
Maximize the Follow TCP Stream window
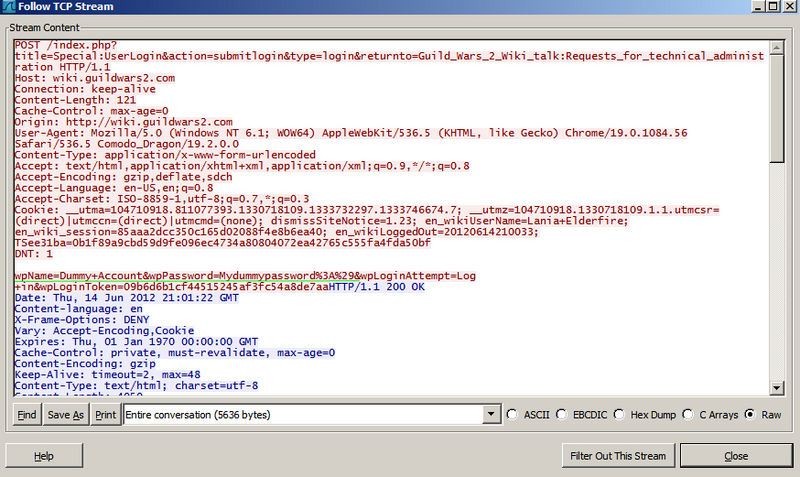pos(773,7)
